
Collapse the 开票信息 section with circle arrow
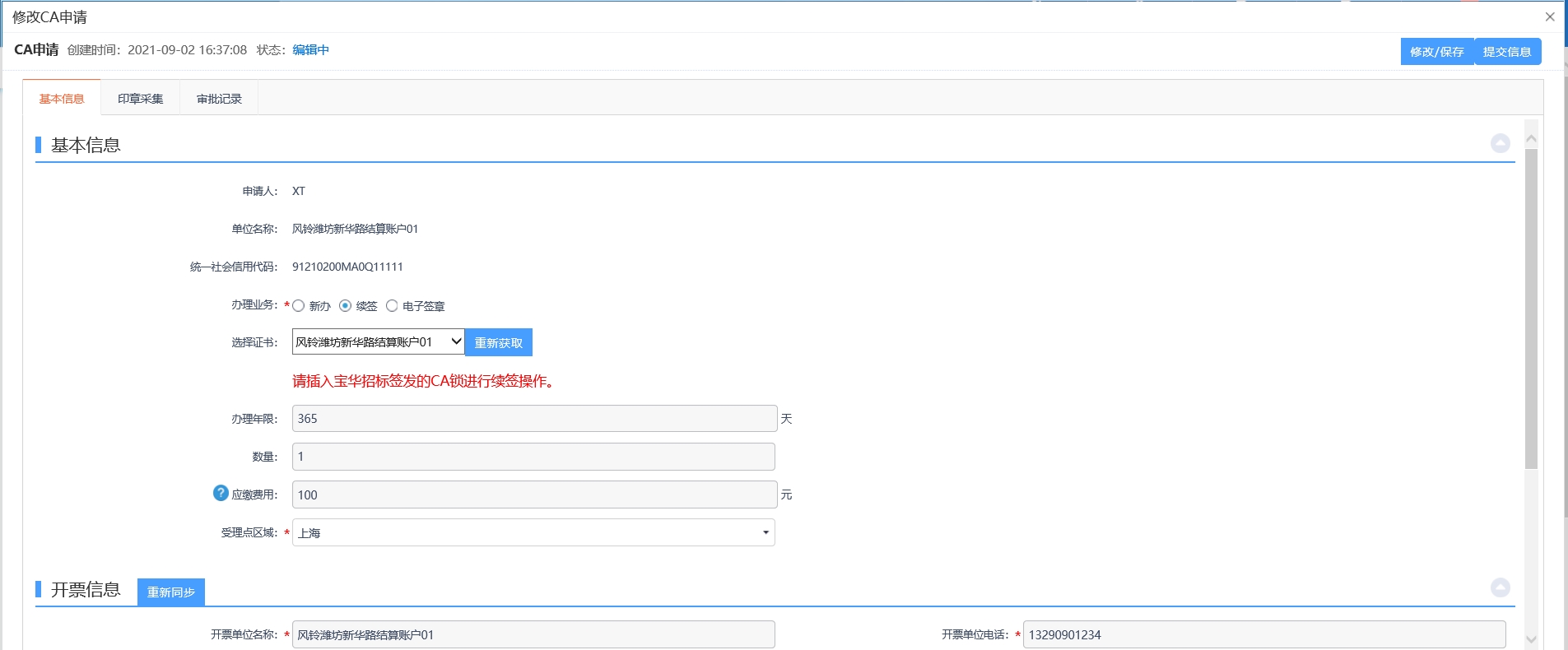click(1500, 587)
